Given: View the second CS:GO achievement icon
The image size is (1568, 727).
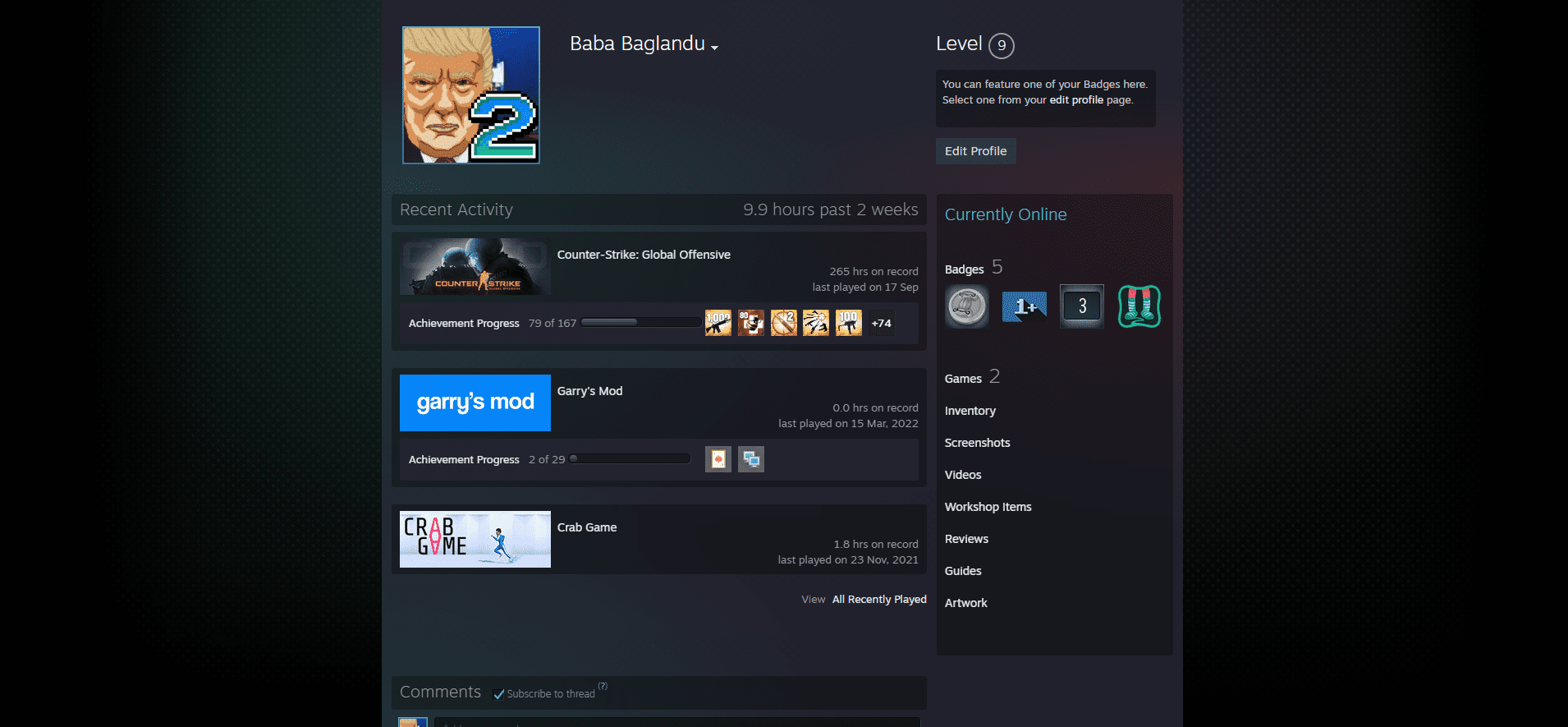Looking at the screenshot, I should [751, 323].
